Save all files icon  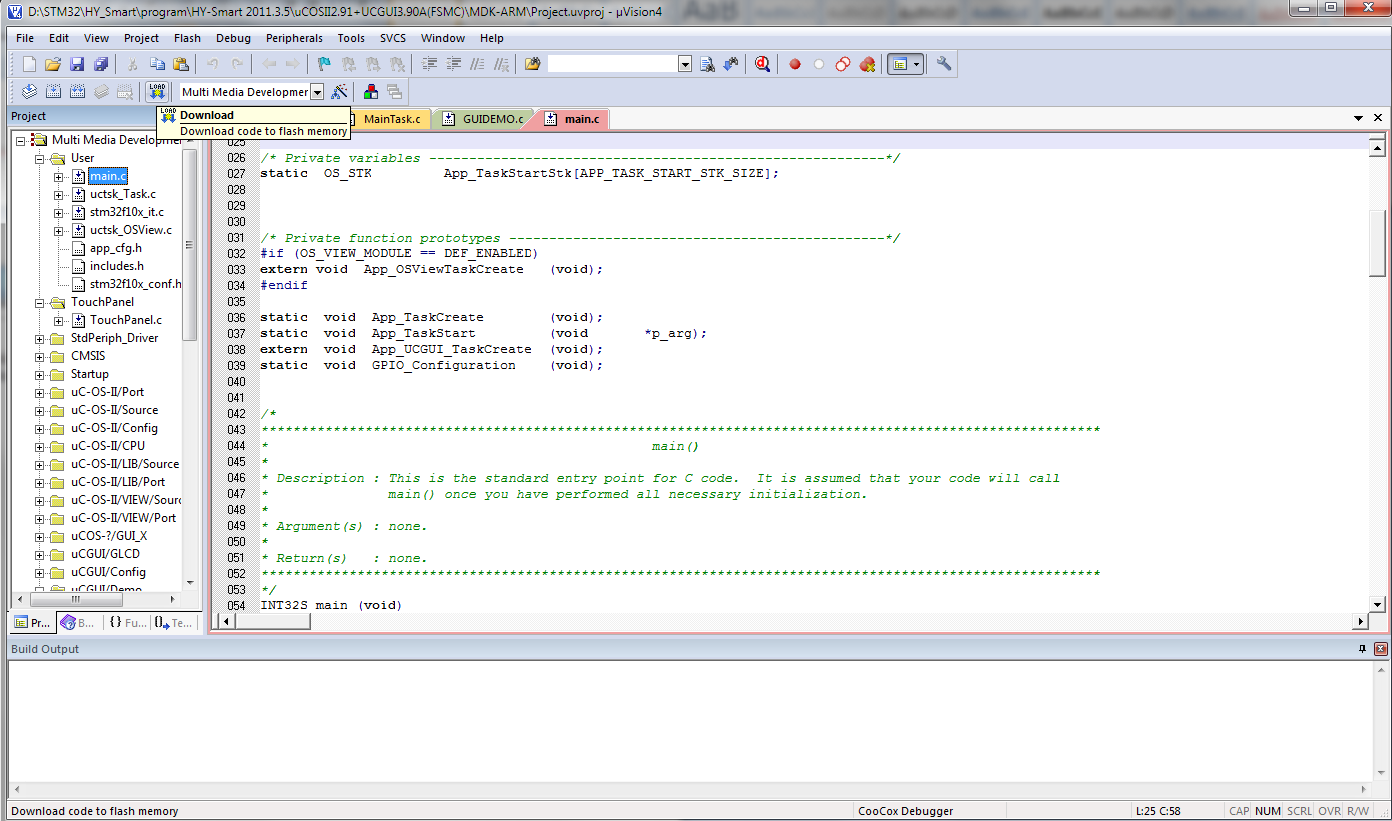click(x=101, y=64)
